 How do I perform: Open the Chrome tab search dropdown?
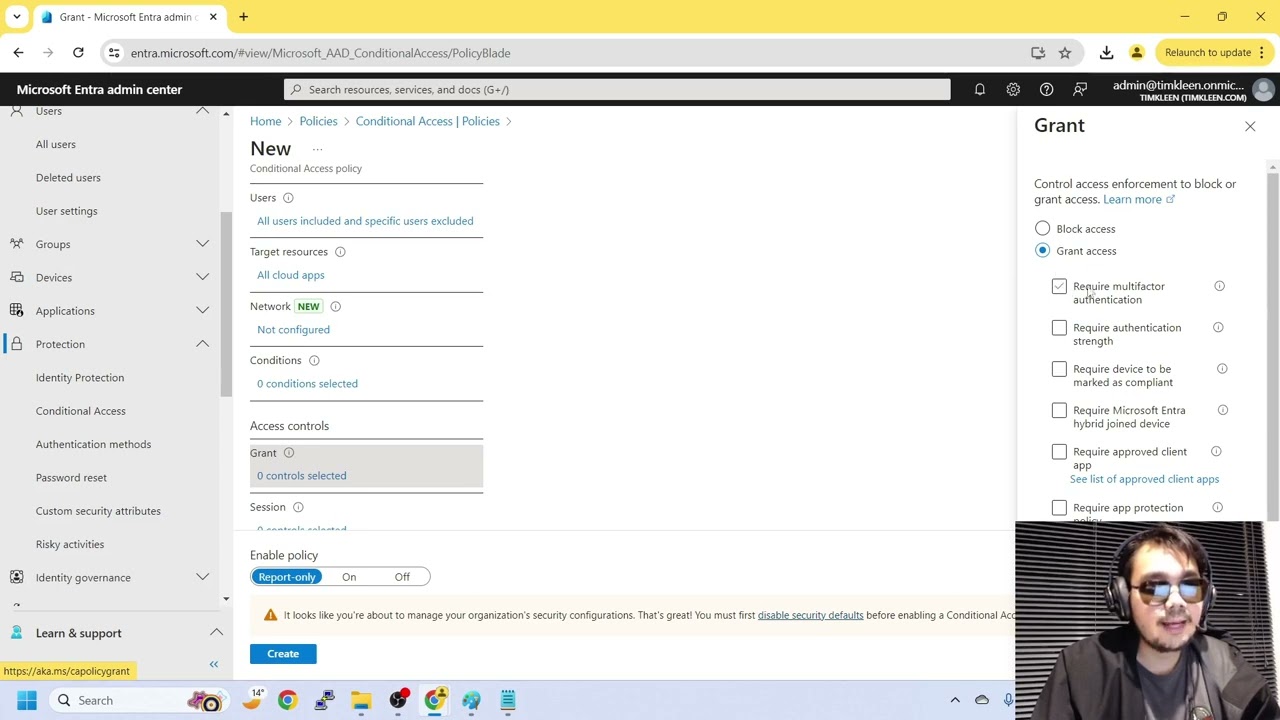(x=17, y=17)
